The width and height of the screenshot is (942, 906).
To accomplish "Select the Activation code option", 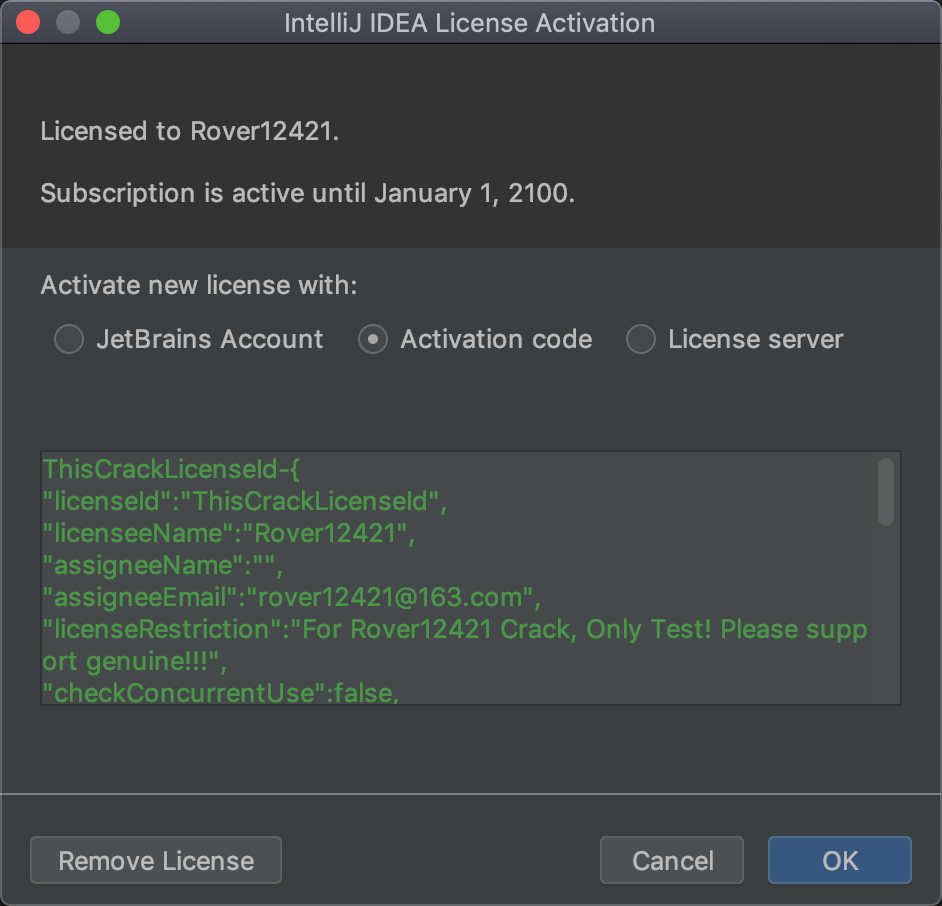I will click(372, 339).
